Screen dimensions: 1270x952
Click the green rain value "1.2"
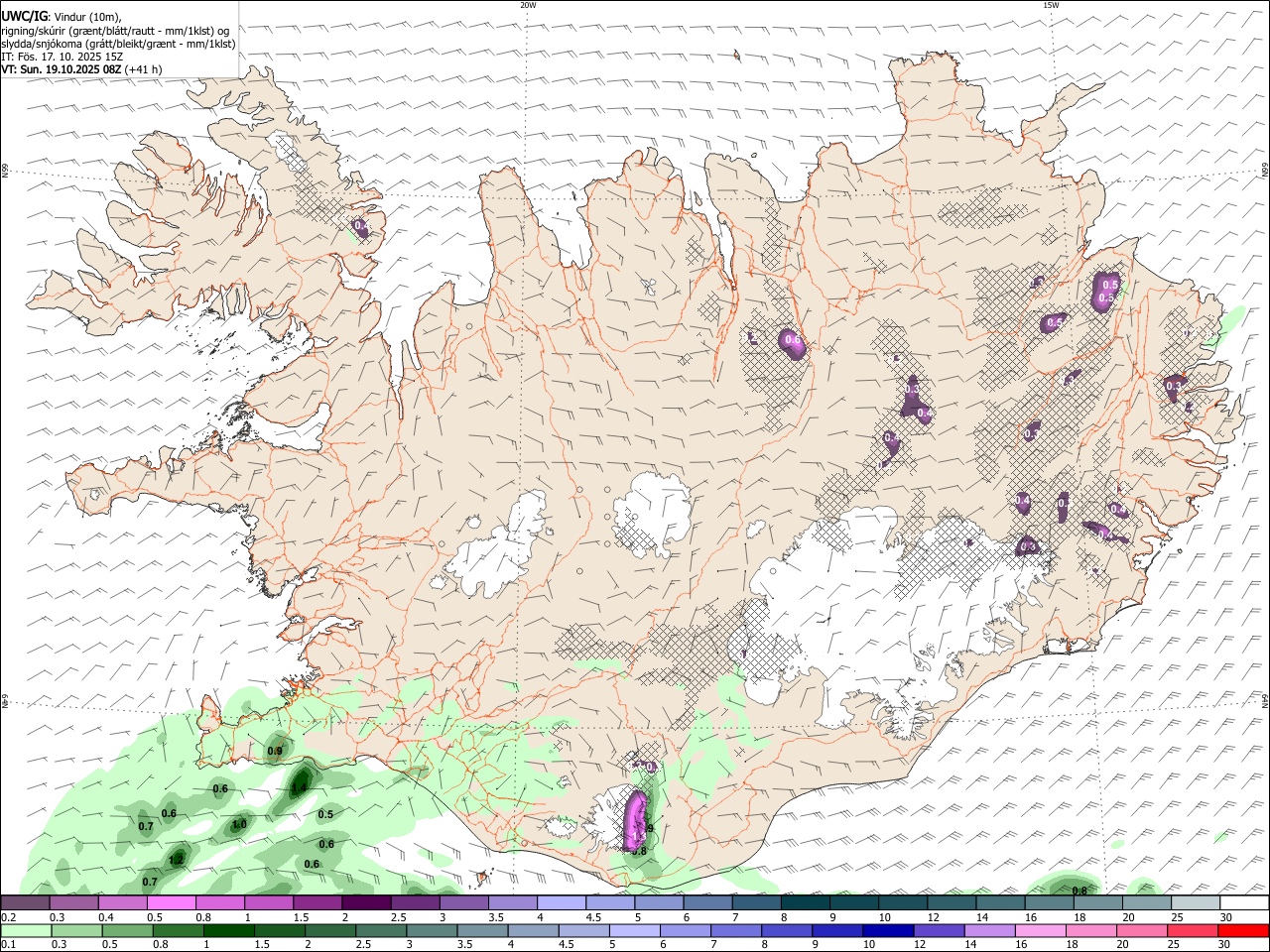pos(177,860)
